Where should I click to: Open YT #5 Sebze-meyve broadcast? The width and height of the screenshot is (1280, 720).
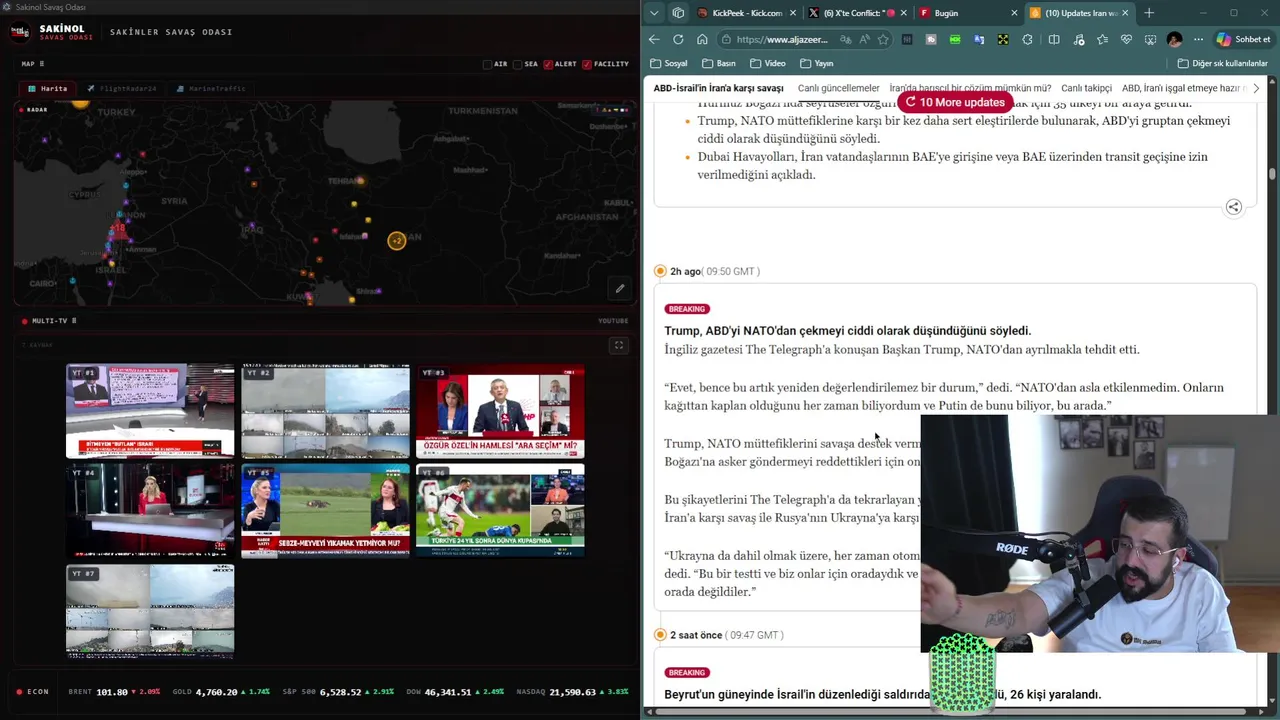pyautogui.click(x=325, y=510)
